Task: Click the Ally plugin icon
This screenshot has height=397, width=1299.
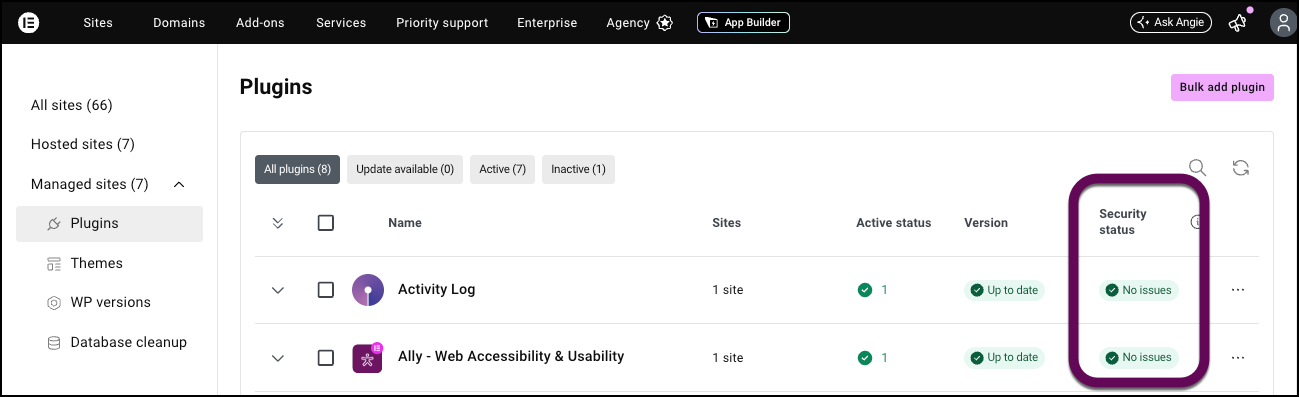Action: (x=368, y=357)
